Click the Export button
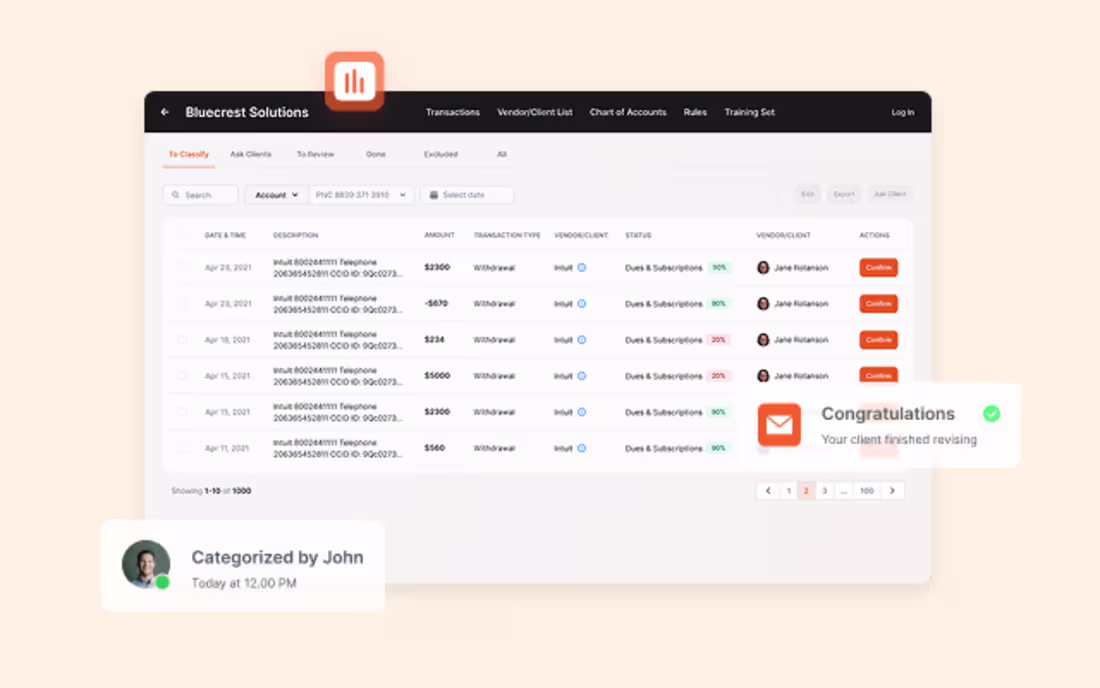The image size is (1100, 688). point(842,194)
